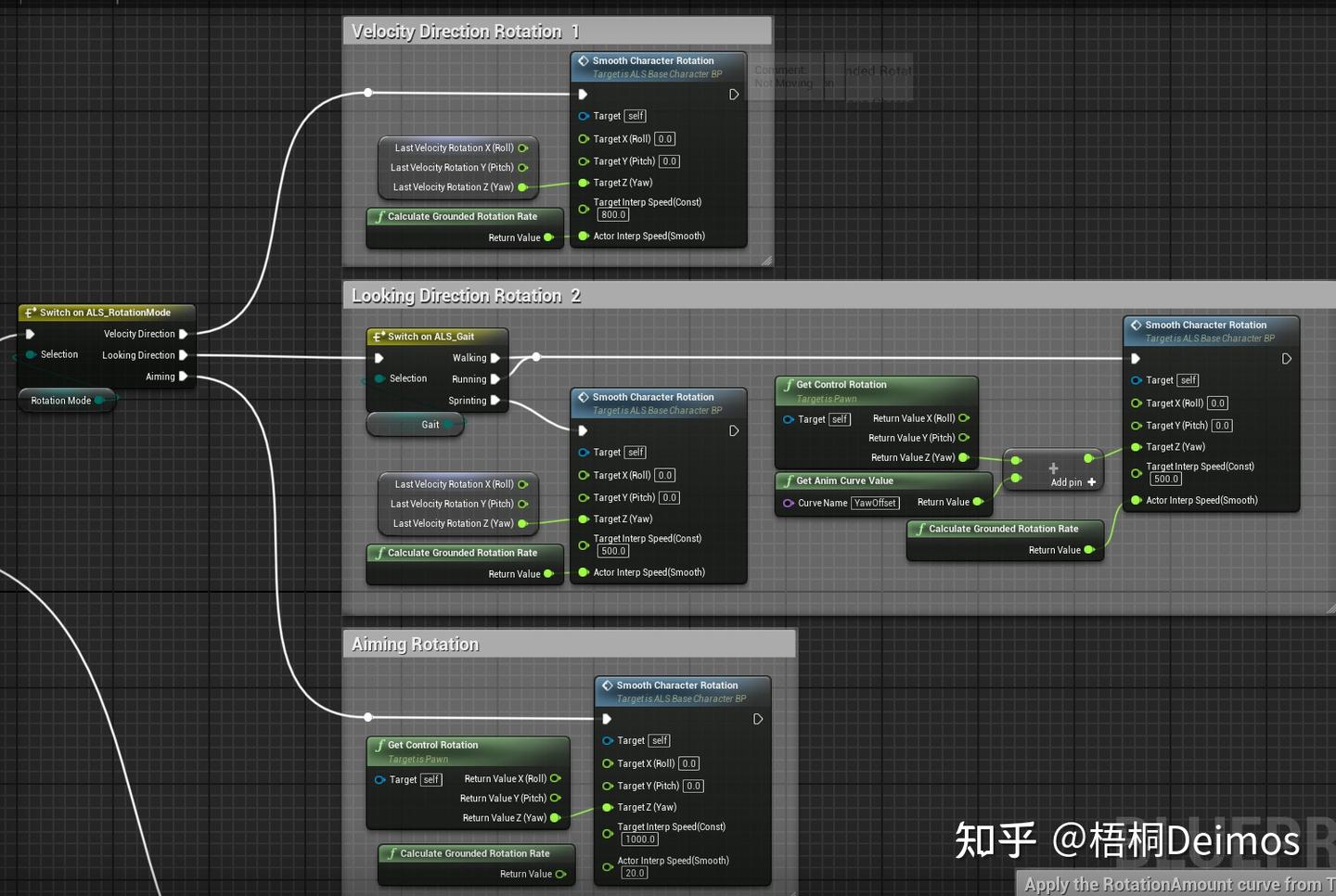The image size is (1336, 896).
Task: Click the switch icon on Switch on ALS_Gait node
Action: [377, 336]
